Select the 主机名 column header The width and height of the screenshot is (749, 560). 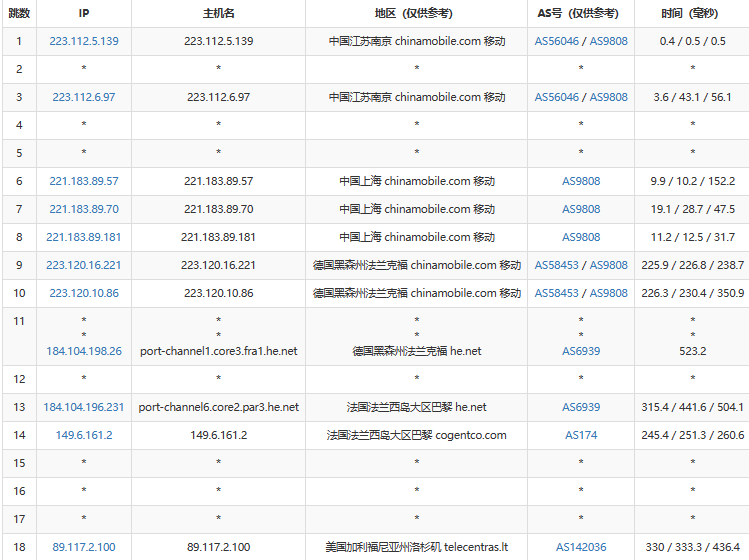click(218, 13)
